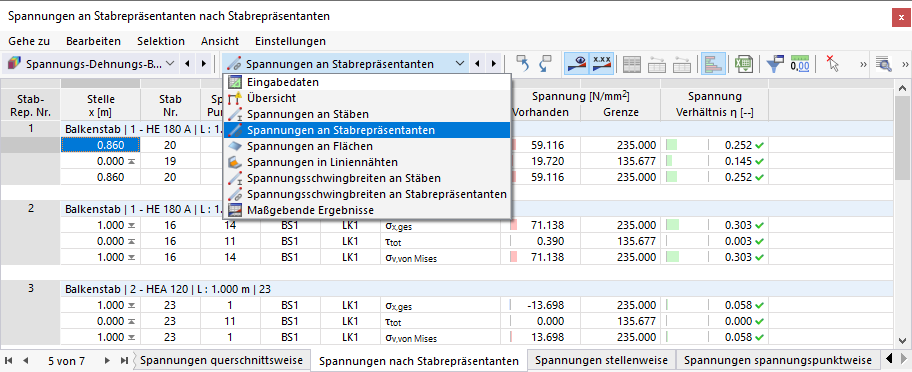Click the Spannungs-Dehnungs colored cube icon
912x372 pixels.
tap(15, 64)
